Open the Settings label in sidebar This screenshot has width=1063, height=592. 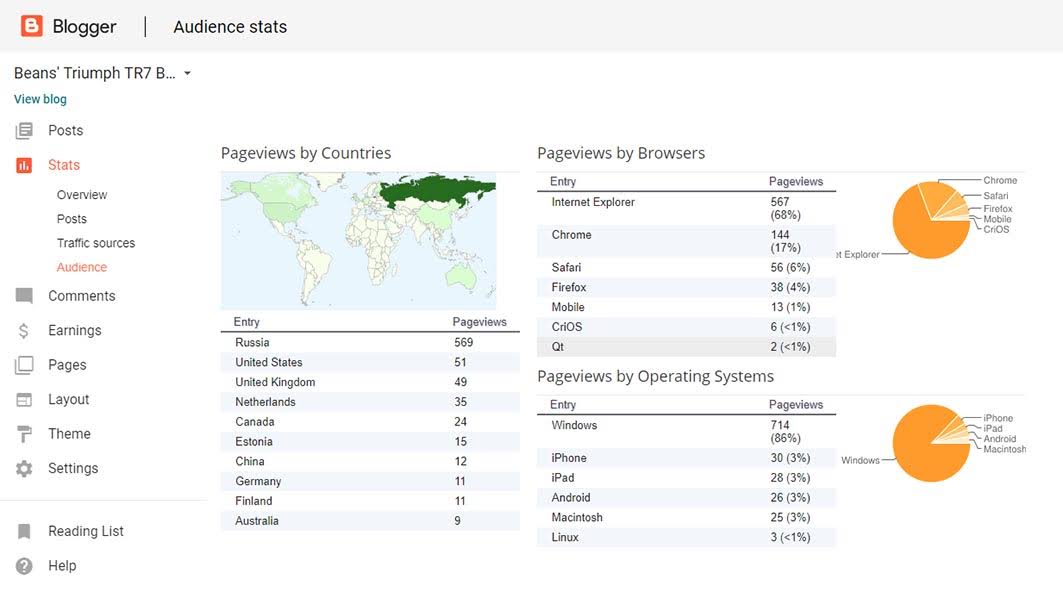pyautogui.click(x=73, y=469)
